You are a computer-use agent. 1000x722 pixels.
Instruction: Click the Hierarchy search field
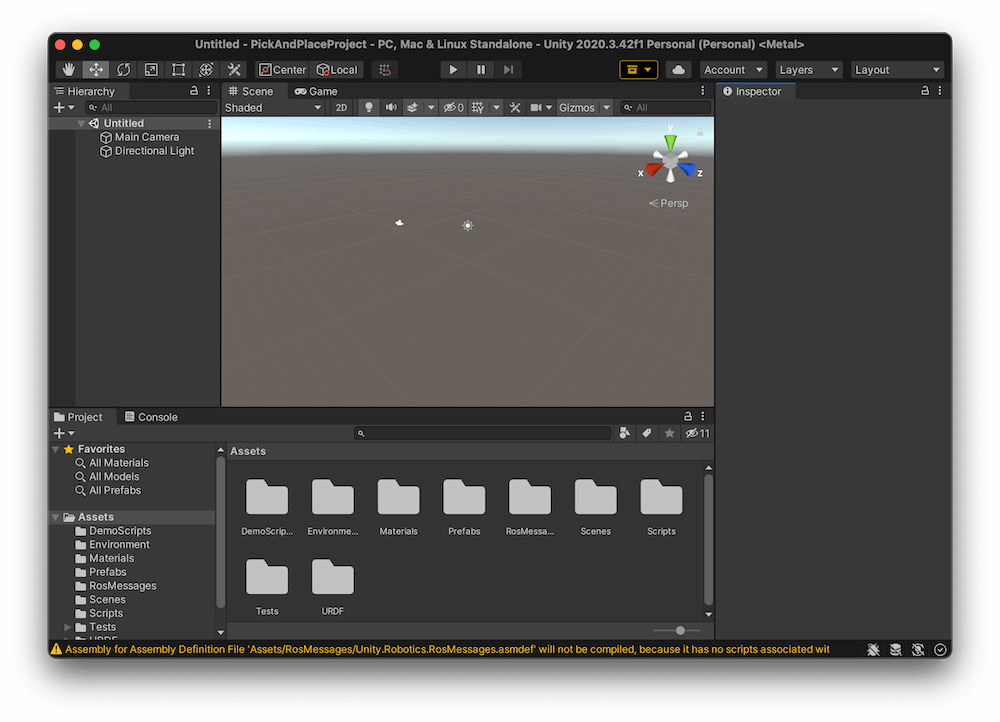[151, 108]
